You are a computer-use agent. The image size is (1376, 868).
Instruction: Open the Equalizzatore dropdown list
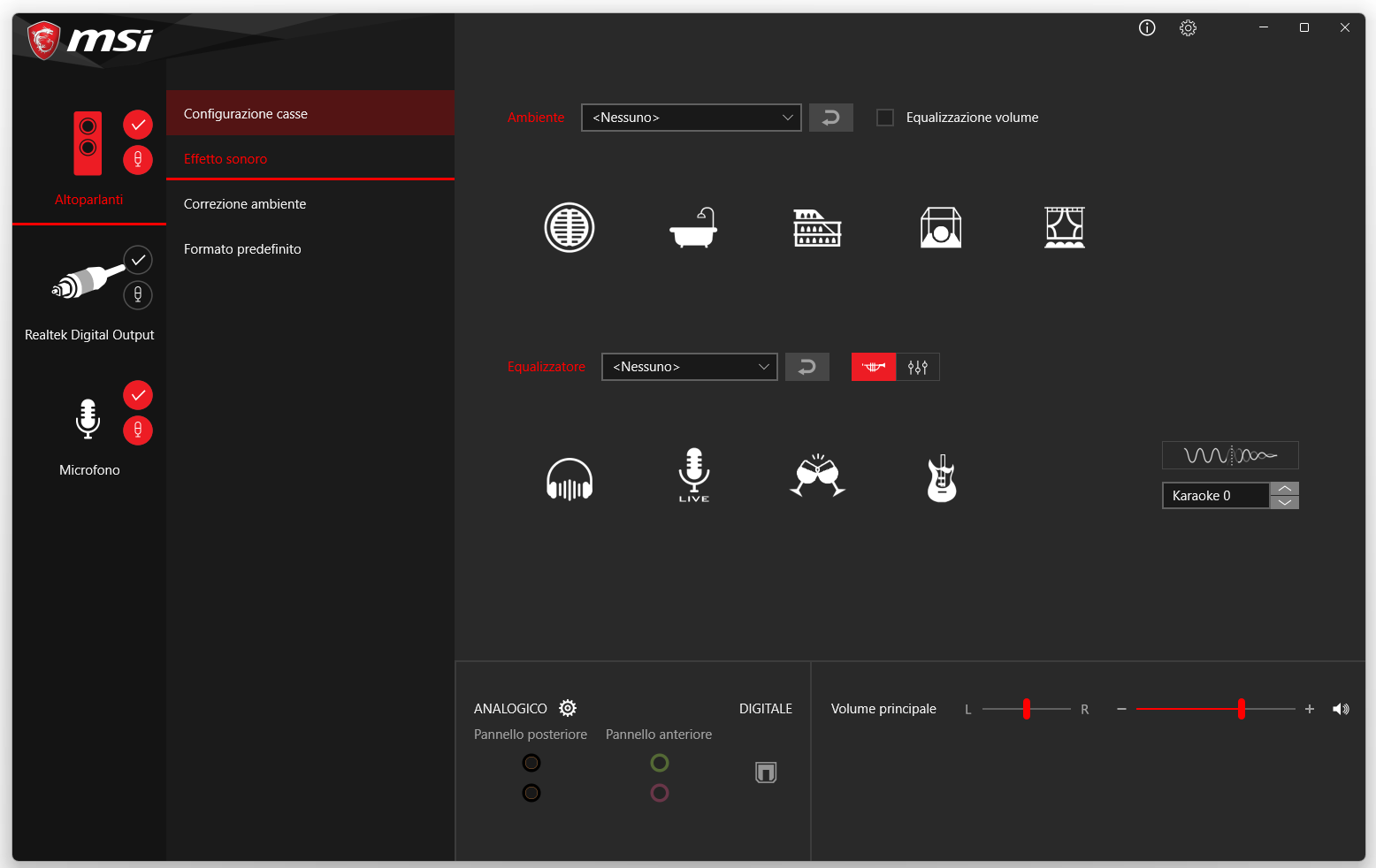pos(690,367)
